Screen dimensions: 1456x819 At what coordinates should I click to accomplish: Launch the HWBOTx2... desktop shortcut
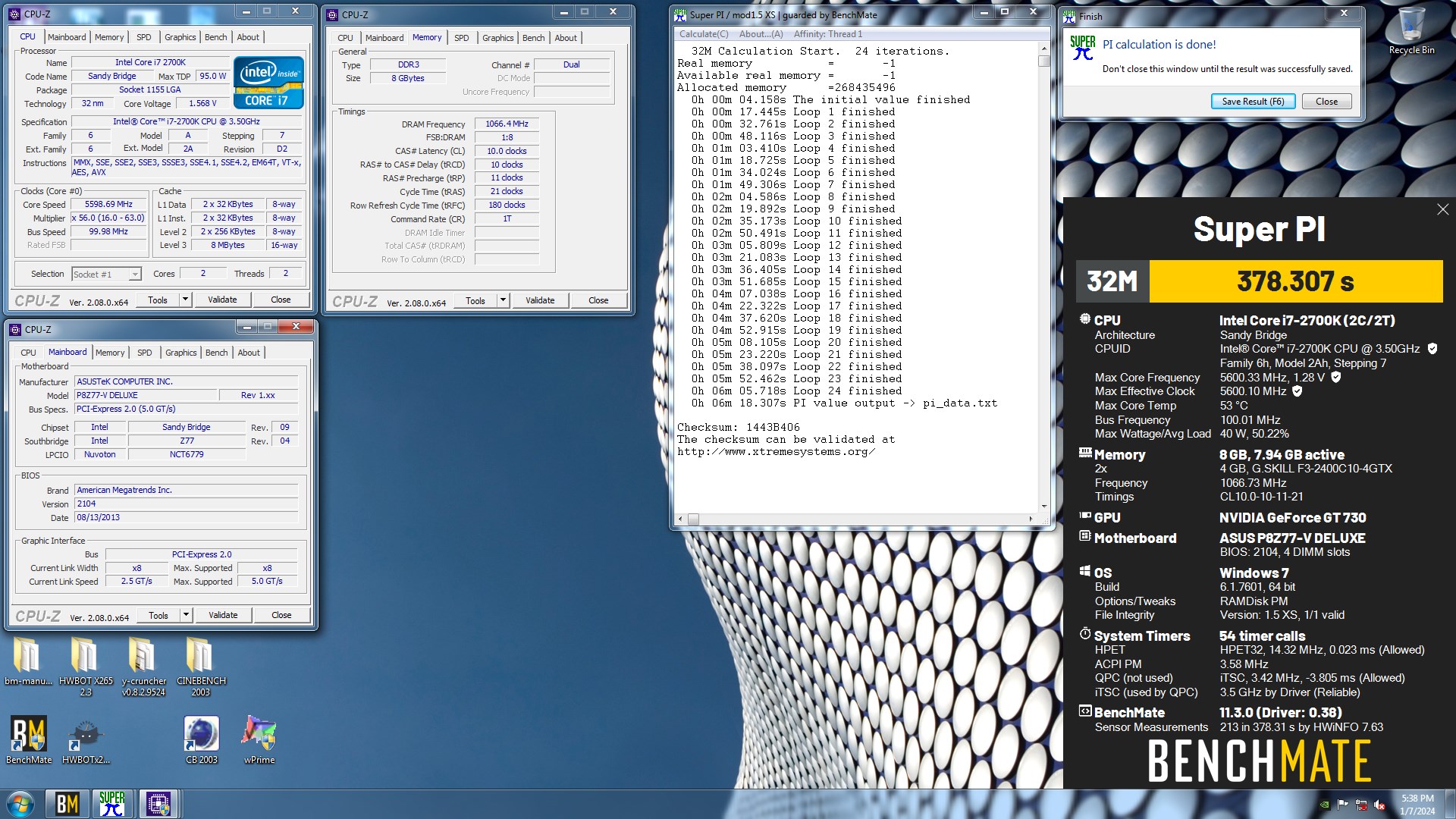pos(86,740)
